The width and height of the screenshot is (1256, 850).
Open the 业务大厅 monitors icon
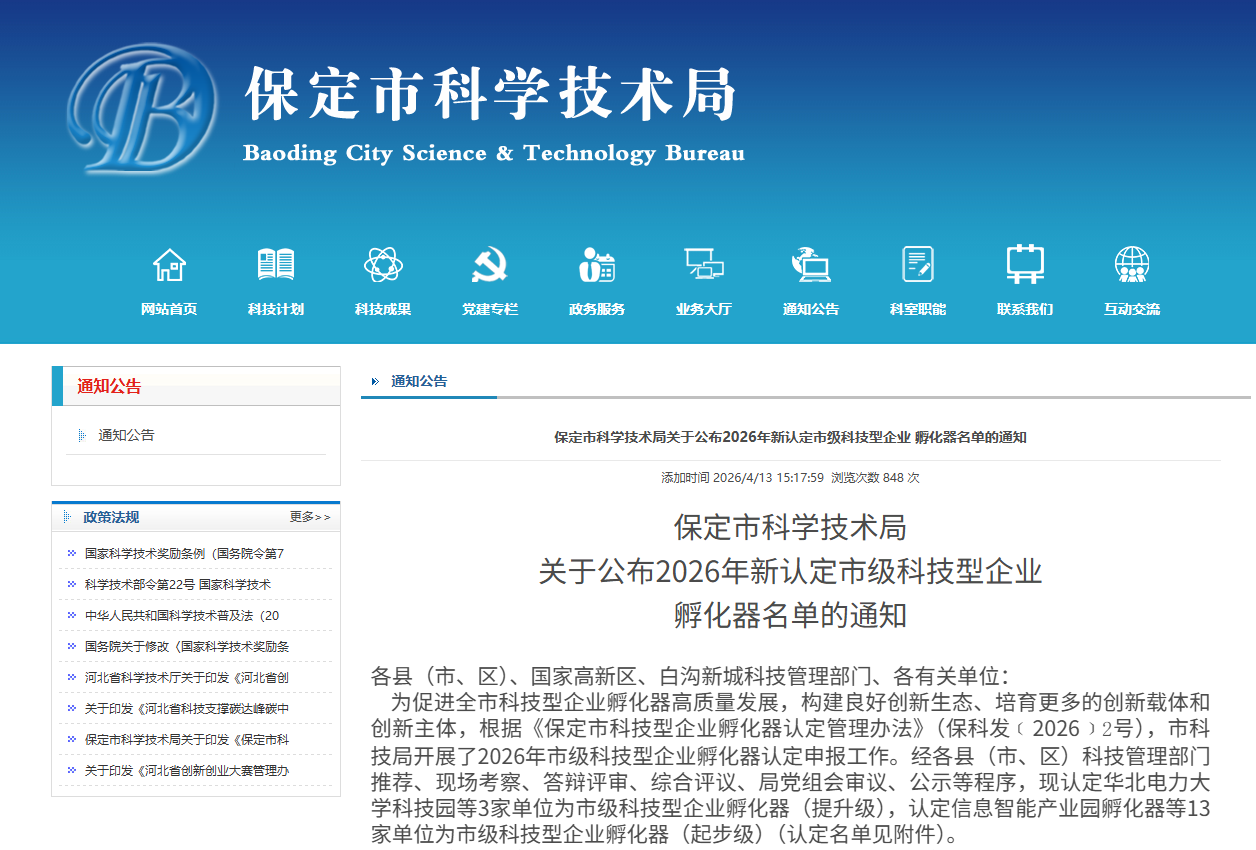(704, 265)
